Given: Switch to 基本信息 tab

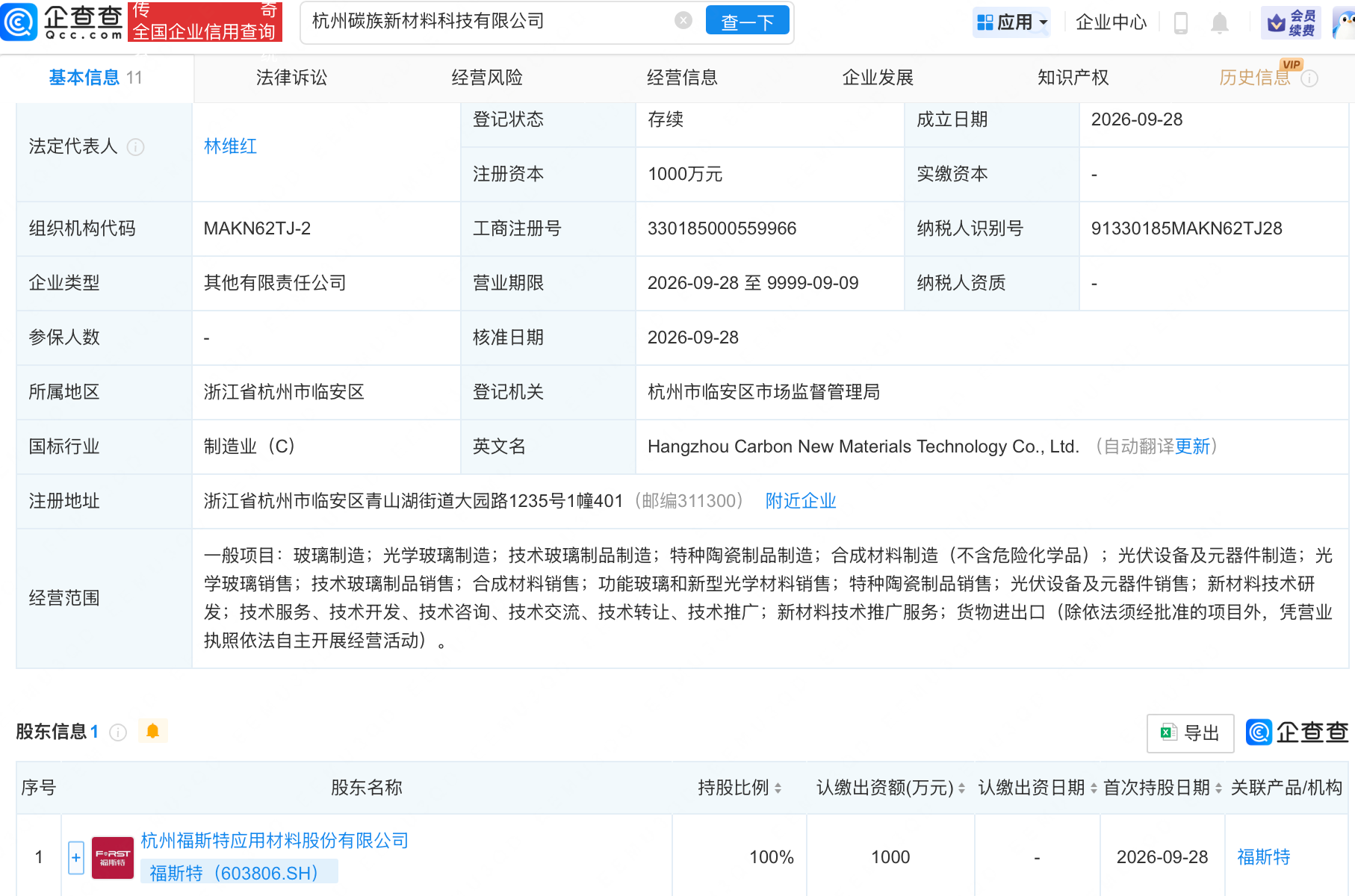Looking at the screenshot, I should pos(96,78).
